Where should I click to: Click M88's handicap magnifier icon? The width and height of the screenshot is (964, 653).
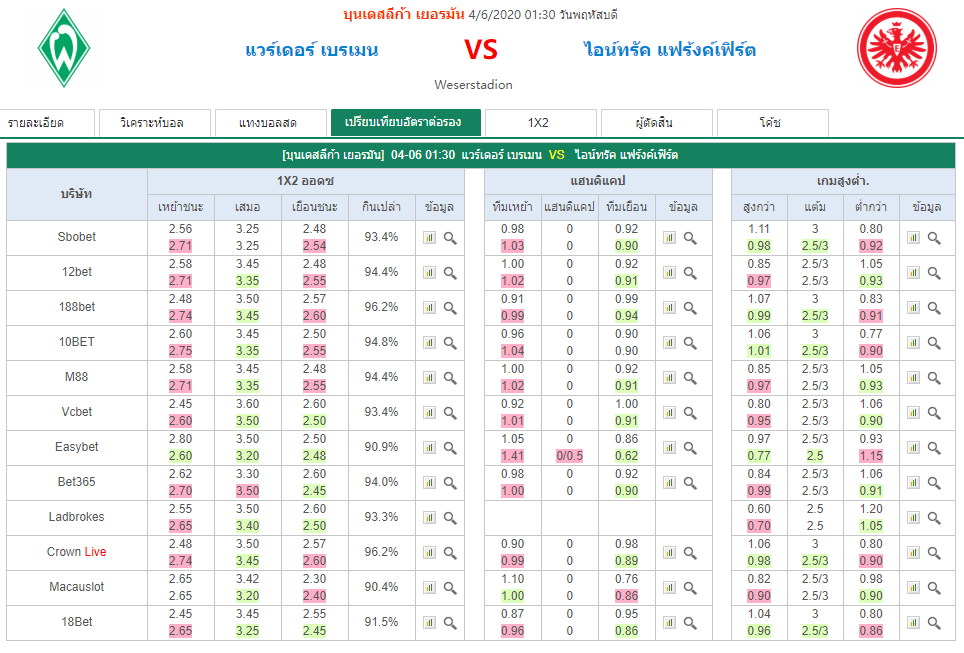690,378
